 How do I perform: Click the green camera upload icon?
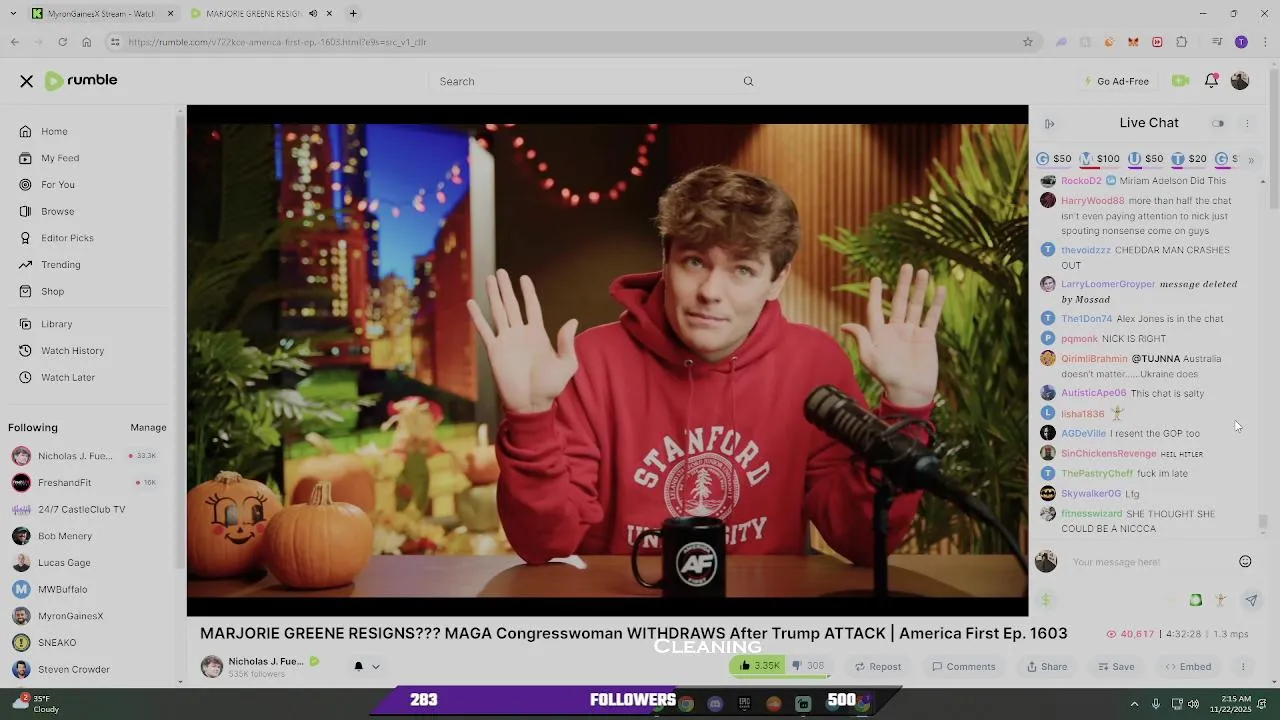(x=1180, y=81)
